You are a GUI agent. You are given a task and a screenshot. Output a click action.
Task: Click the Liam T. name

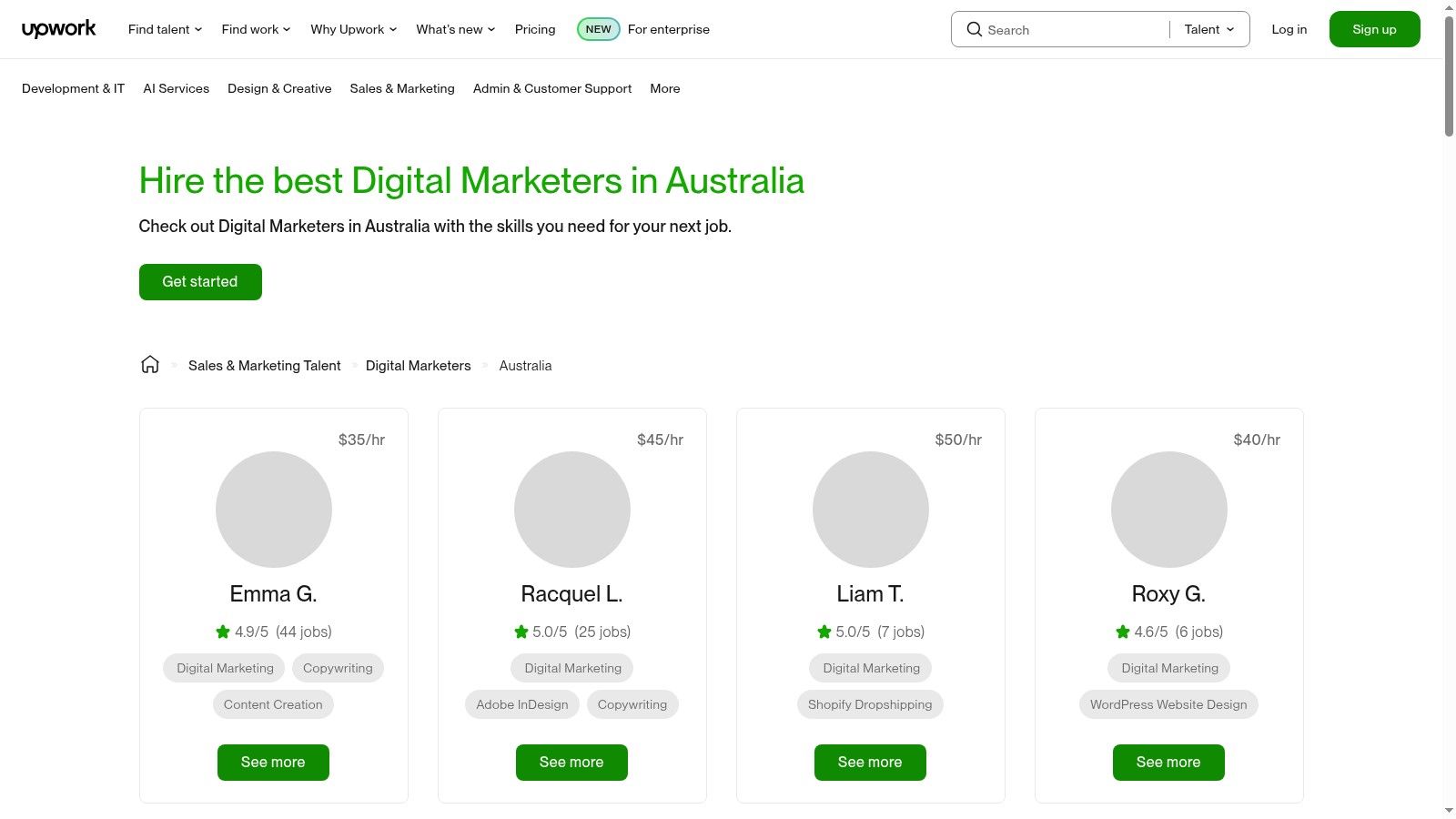(x=870, y=594)
